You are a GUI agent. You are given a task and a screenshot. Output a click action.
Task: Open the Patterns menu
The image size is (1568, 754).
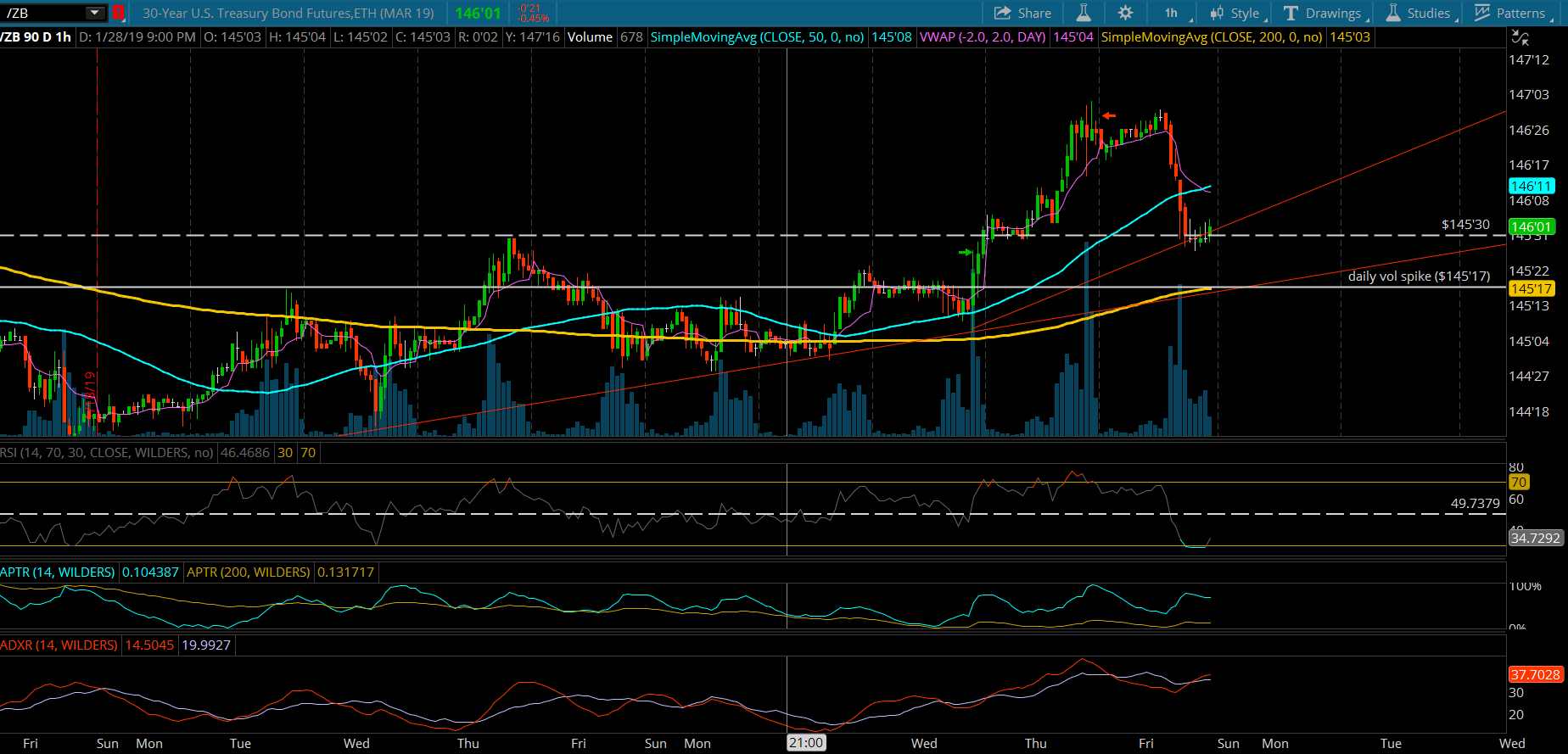tap(1514, 13)
